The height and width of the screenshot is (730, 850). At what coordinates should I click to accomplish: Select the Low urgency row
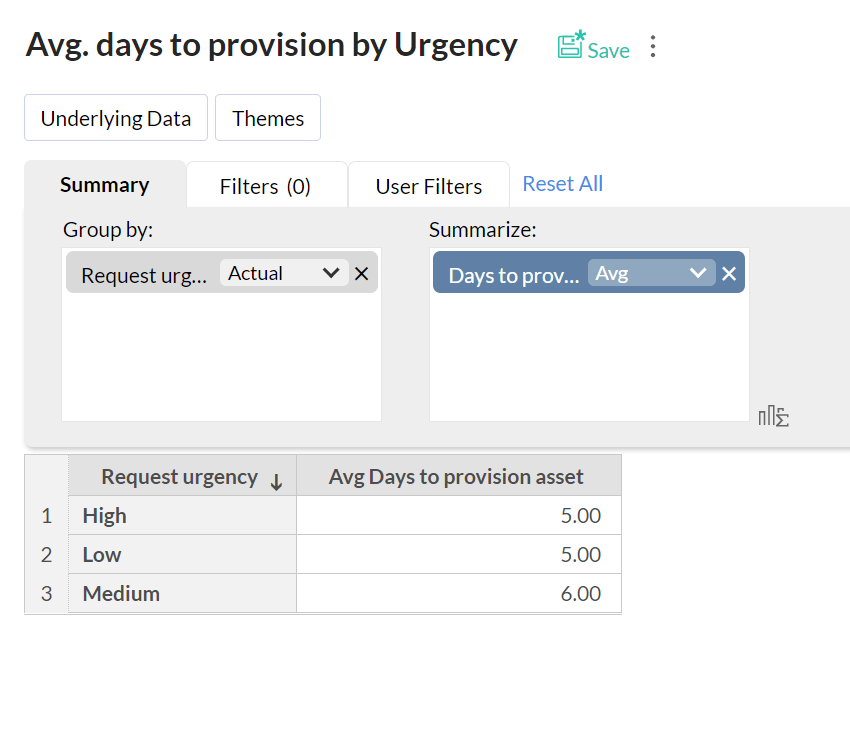102,555
